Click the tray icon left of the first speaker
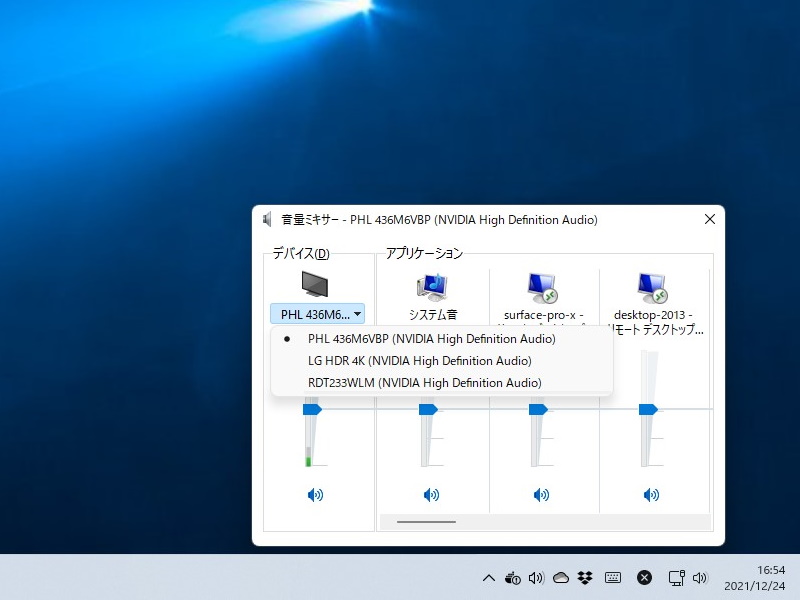800x600 pixels. tap(512, 578)
